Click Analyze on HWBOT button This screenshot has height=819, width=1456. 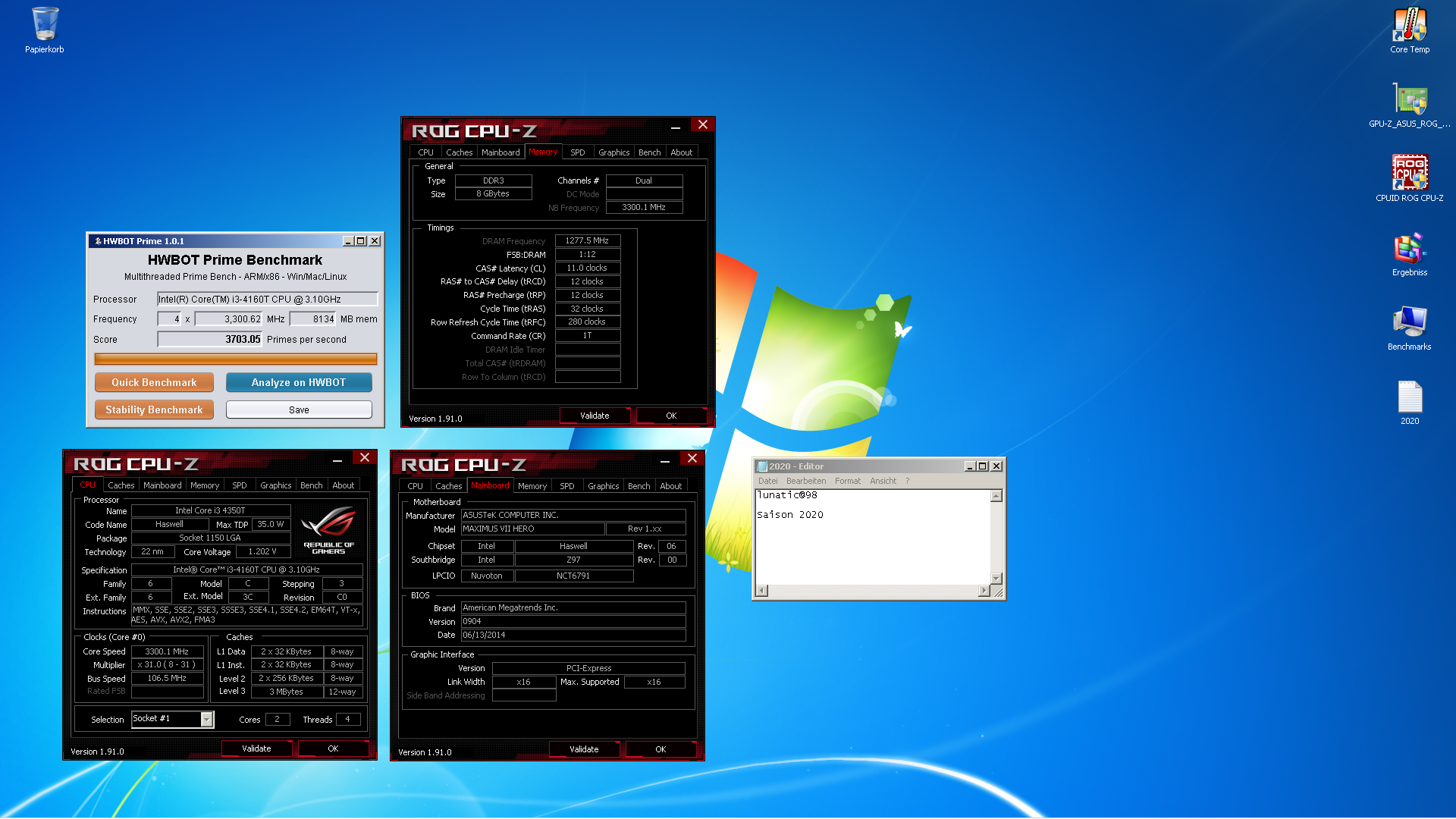pos(299,383)
